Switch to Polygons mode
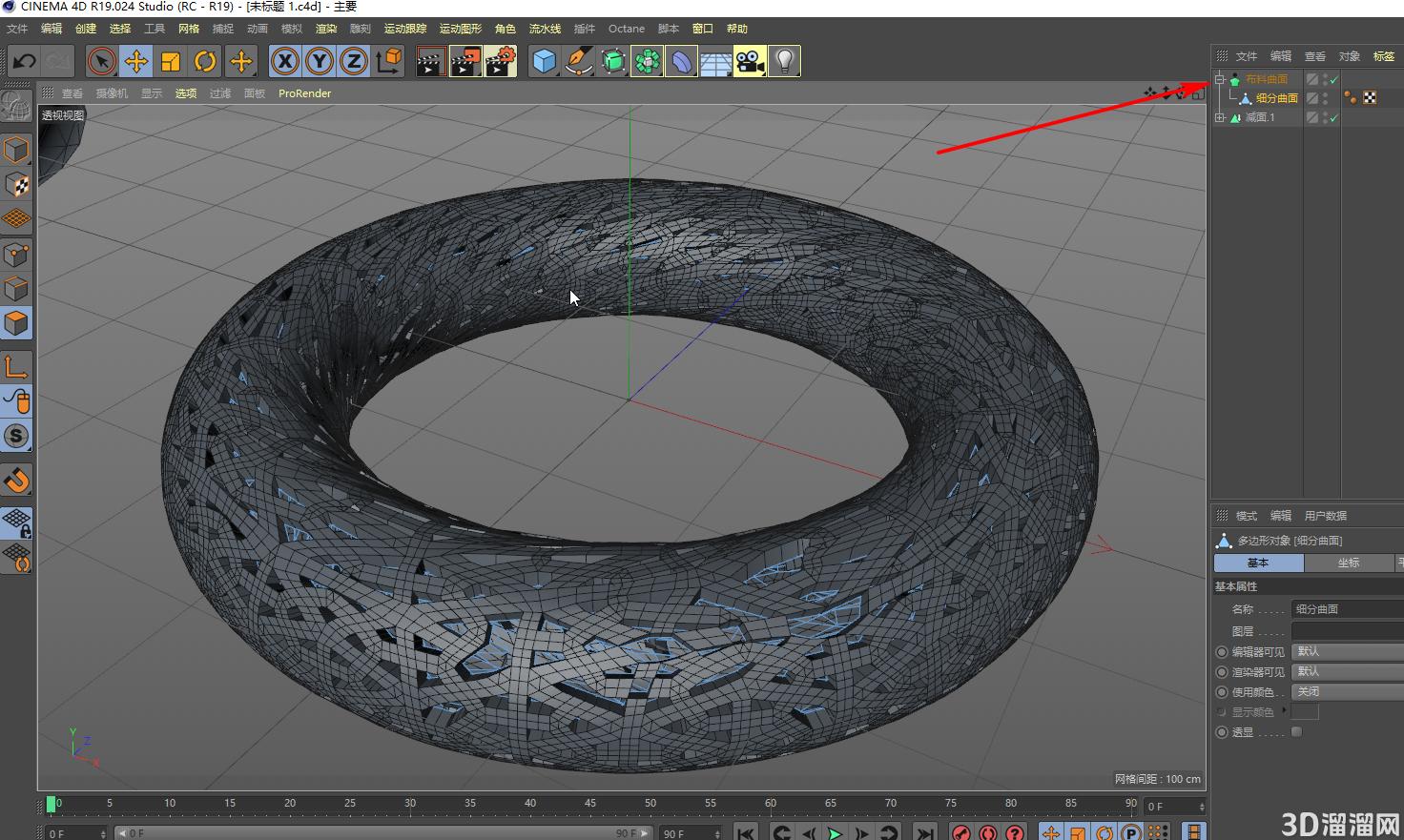 pos(16,323)
